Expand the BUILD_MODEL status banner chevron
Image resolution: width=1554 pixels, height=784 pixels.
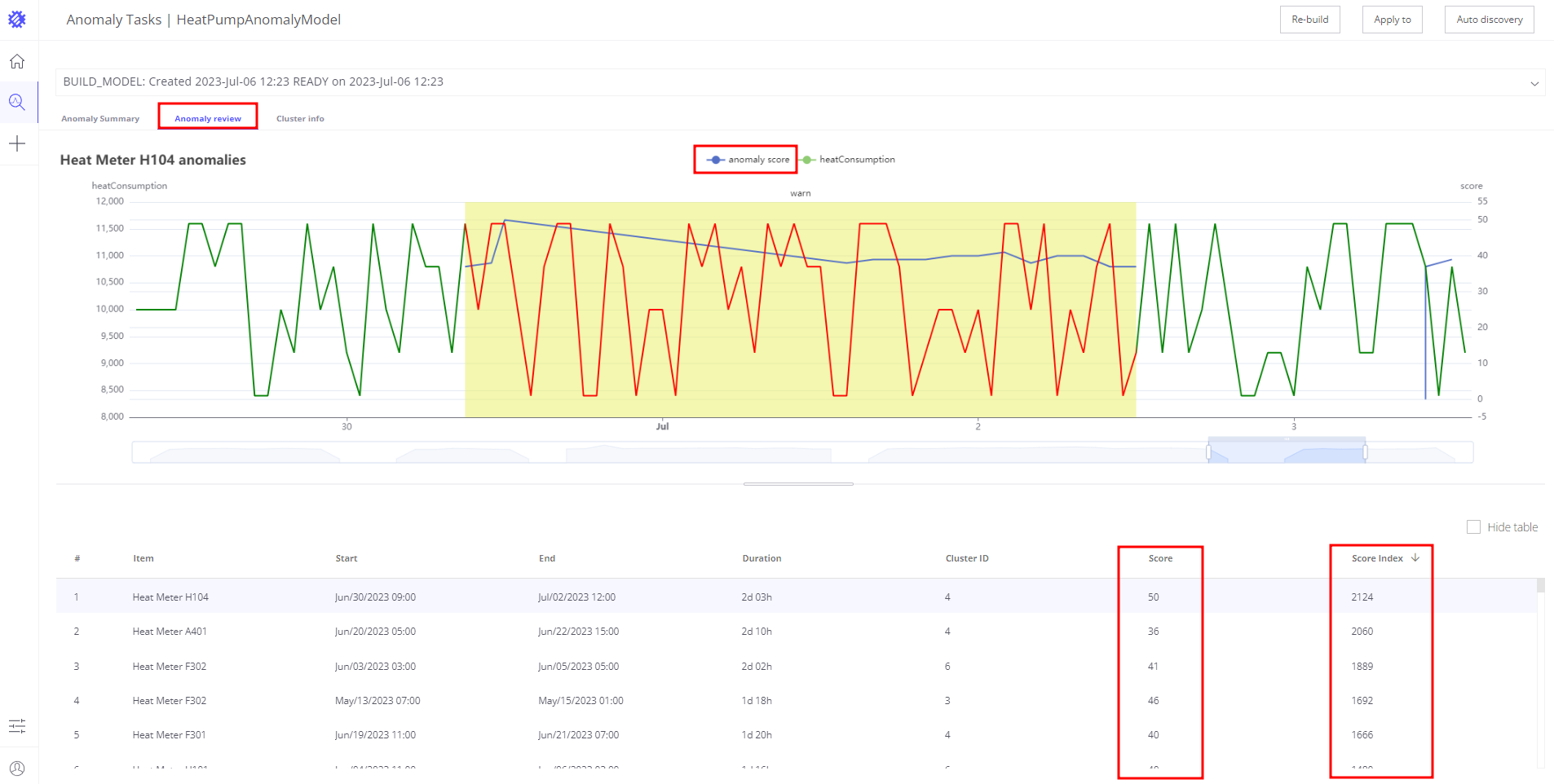[x=1534, y=82]
